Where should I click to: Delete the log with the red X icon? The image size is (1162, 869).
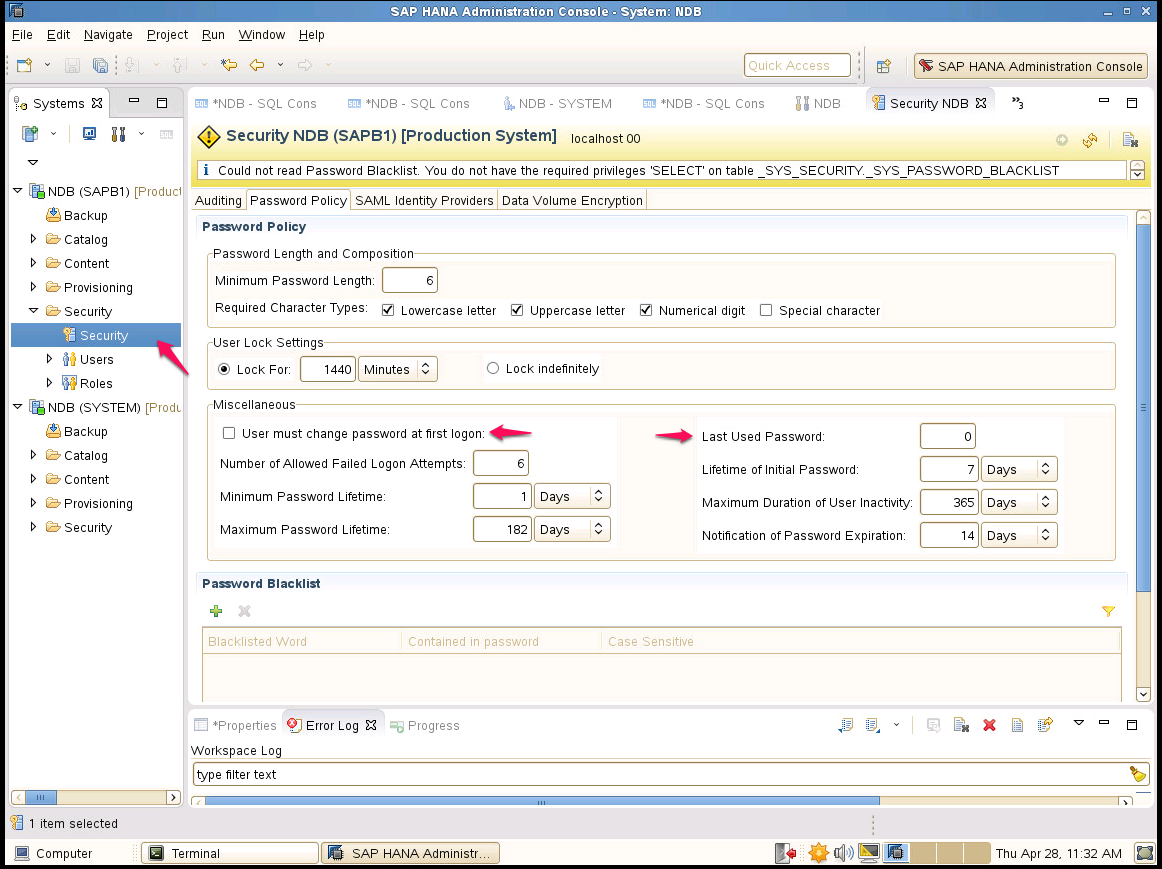click(989, 725)
